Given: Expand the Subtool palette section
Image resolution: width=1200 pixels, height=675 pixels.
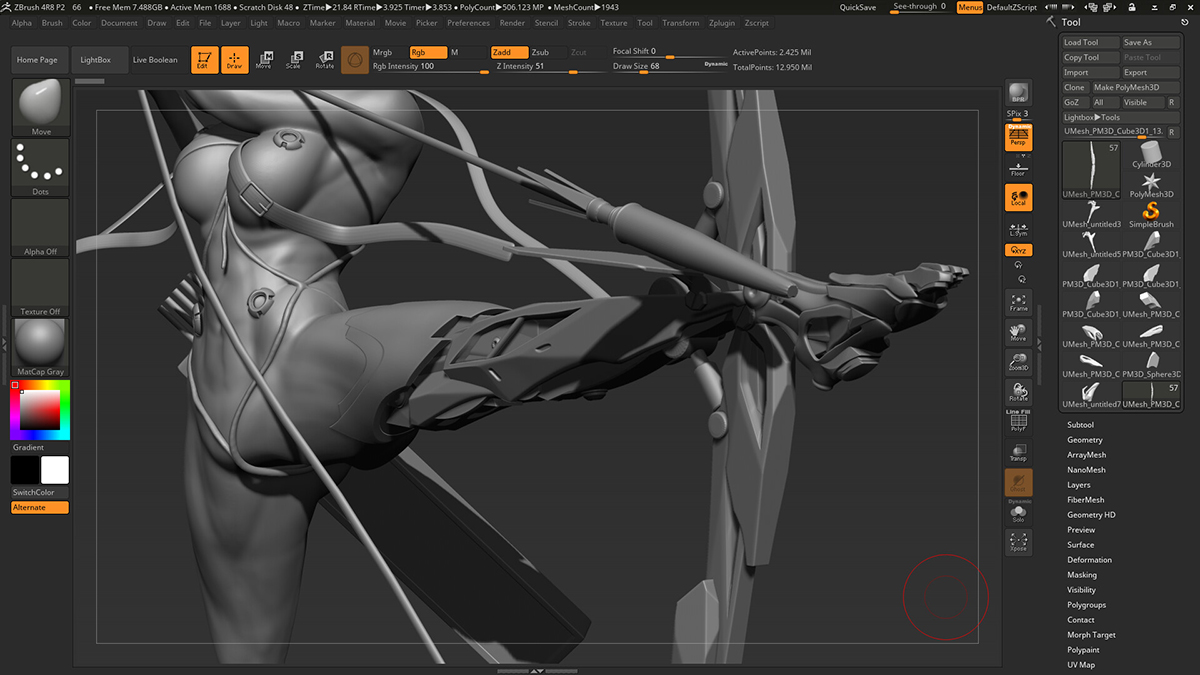Looking at the screenshot, I should 1080,425.
